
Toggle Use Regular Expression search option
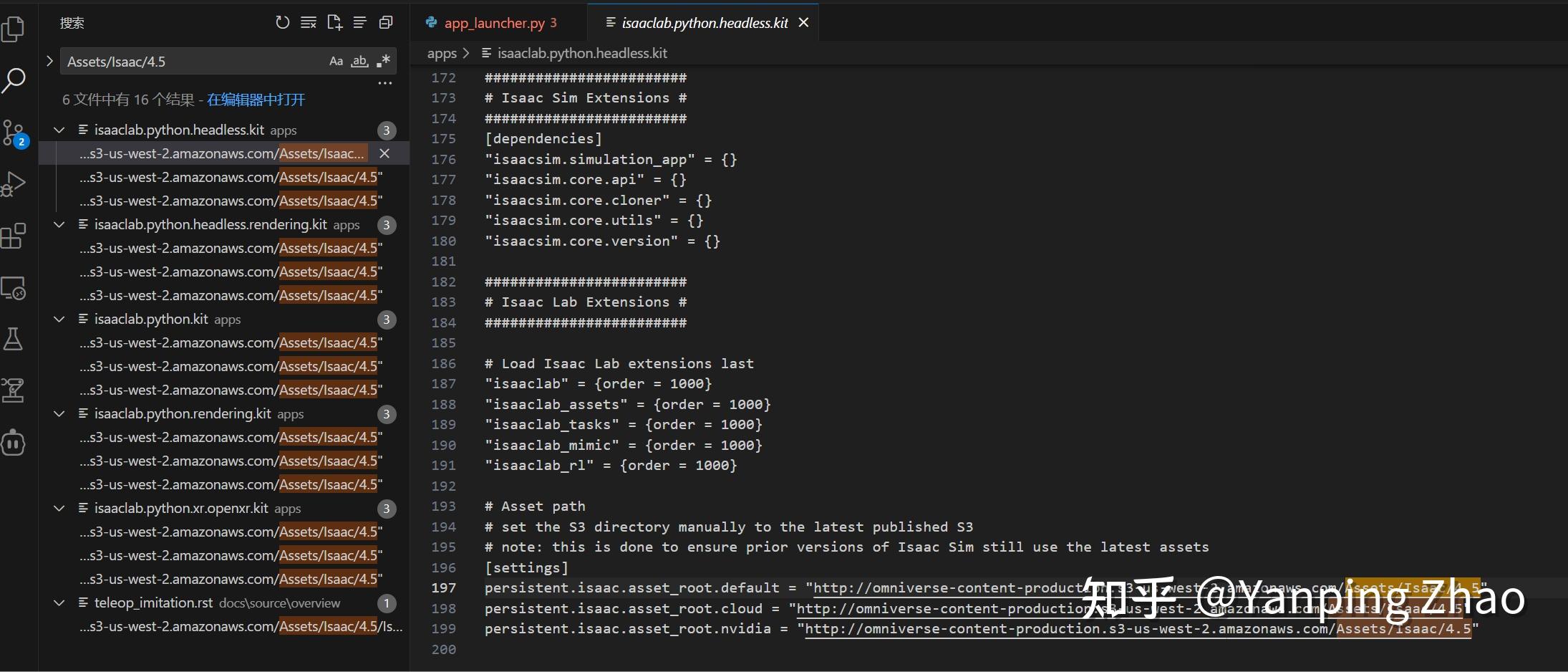383,61
